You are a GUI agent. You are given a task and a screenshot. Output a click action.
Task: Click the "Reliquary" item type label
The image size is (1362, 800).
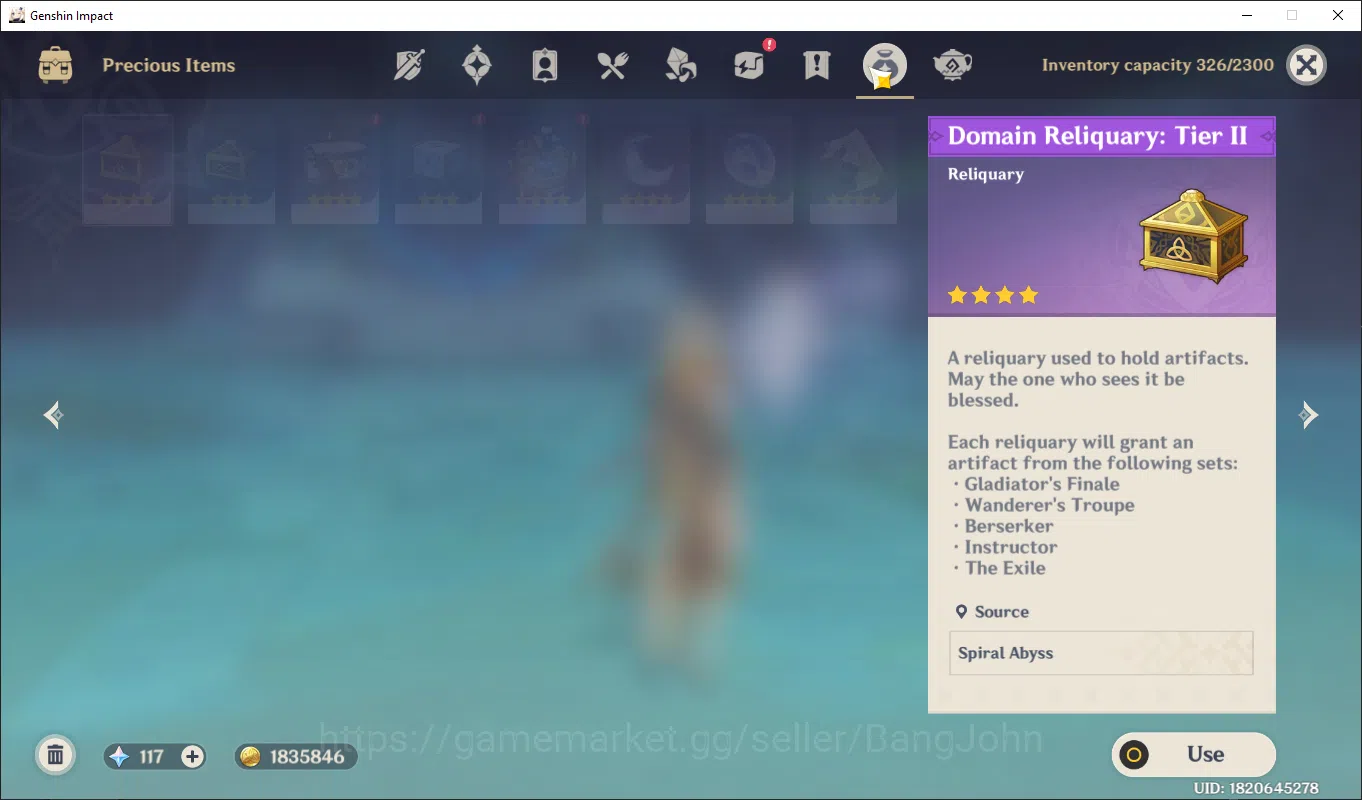pyautogui.click(x=986, y=174)
